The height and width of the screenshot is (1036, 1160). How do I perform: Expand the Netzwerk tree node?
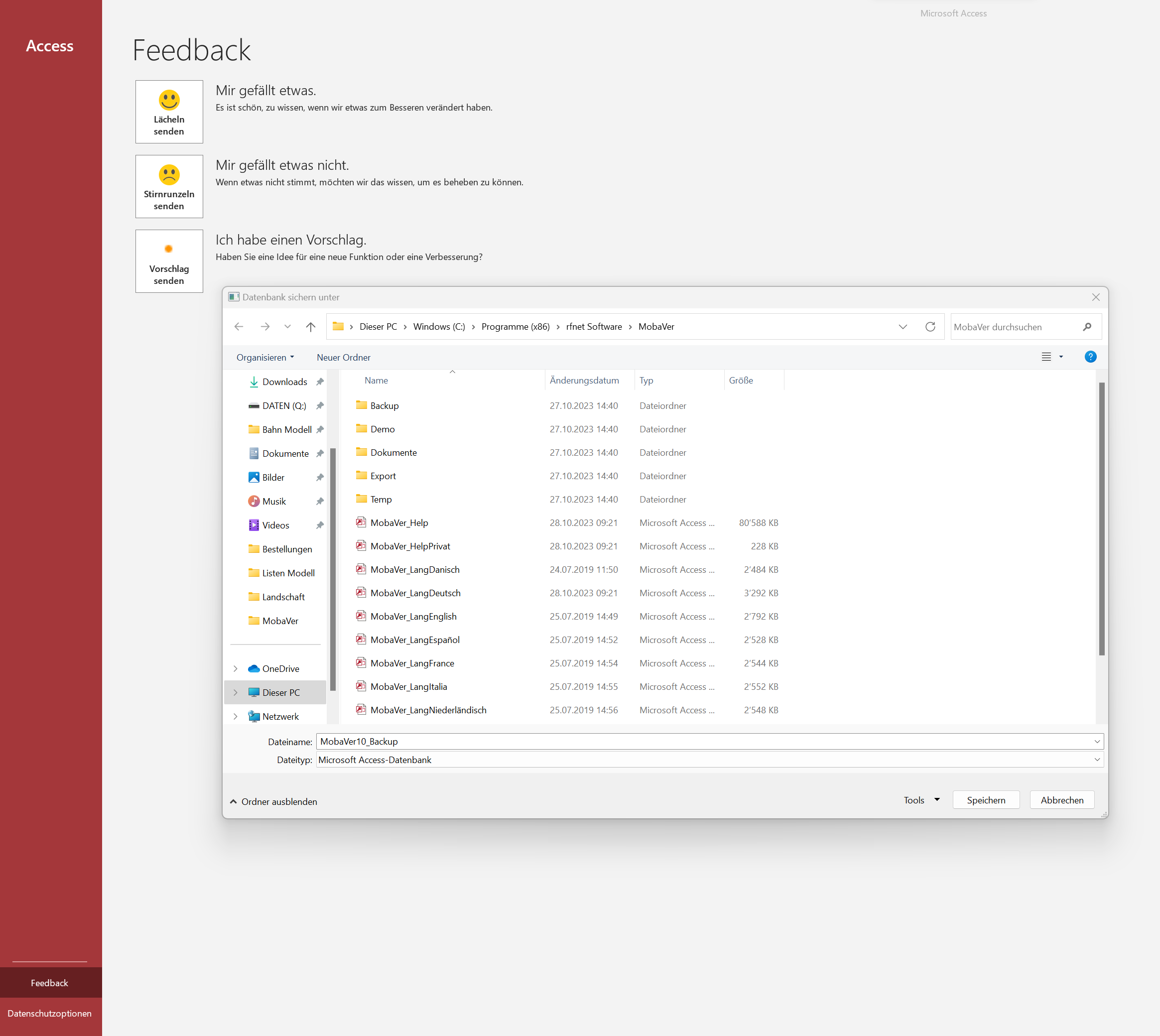click(x=236, y=717)
